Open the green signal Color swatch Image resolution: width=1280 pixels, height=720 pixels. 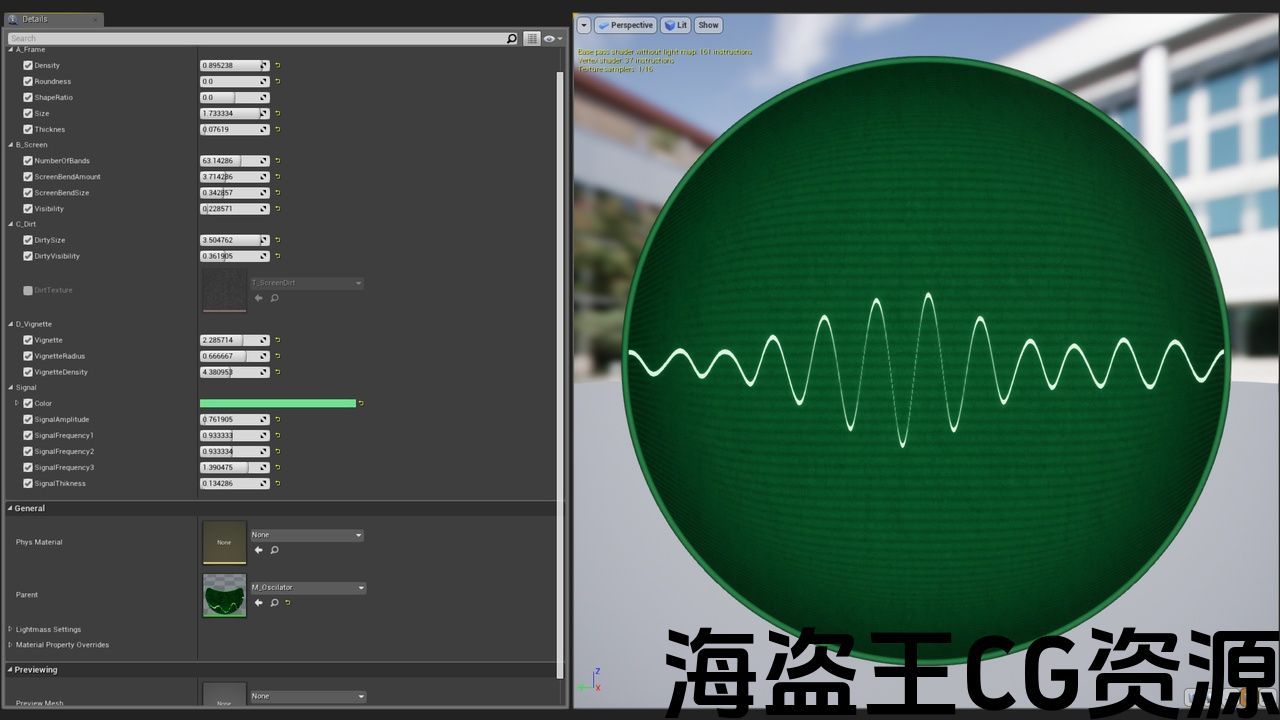278,404
